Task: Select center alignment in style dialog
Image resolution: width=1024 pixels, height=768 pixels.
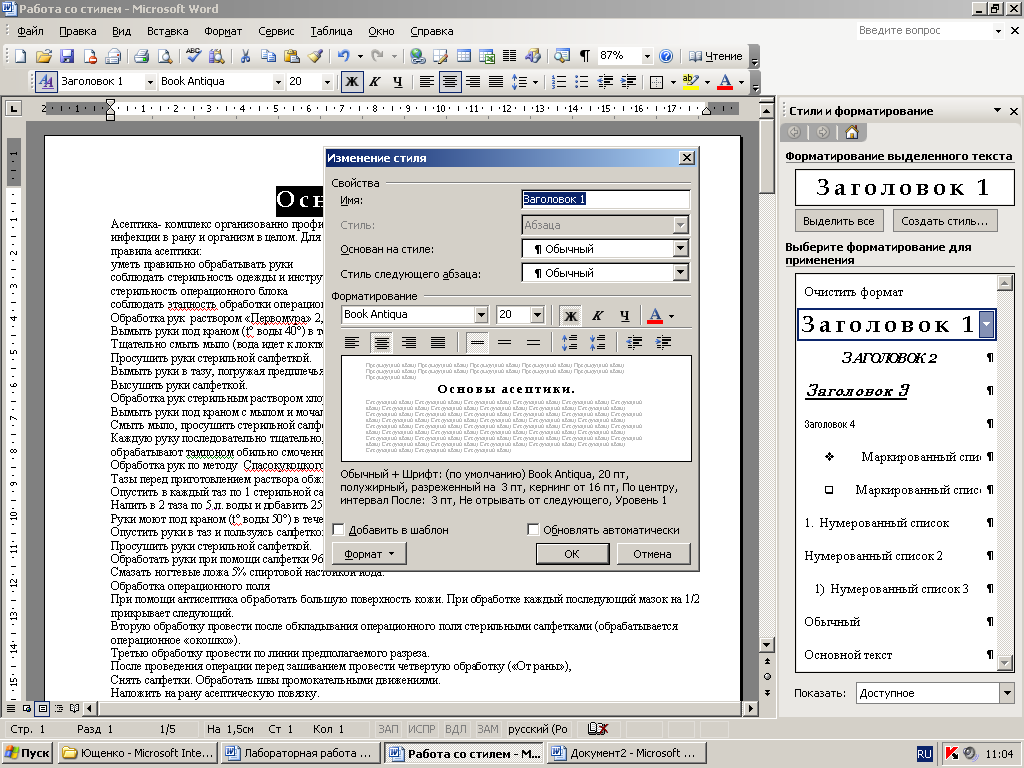Action: [382, 342]
